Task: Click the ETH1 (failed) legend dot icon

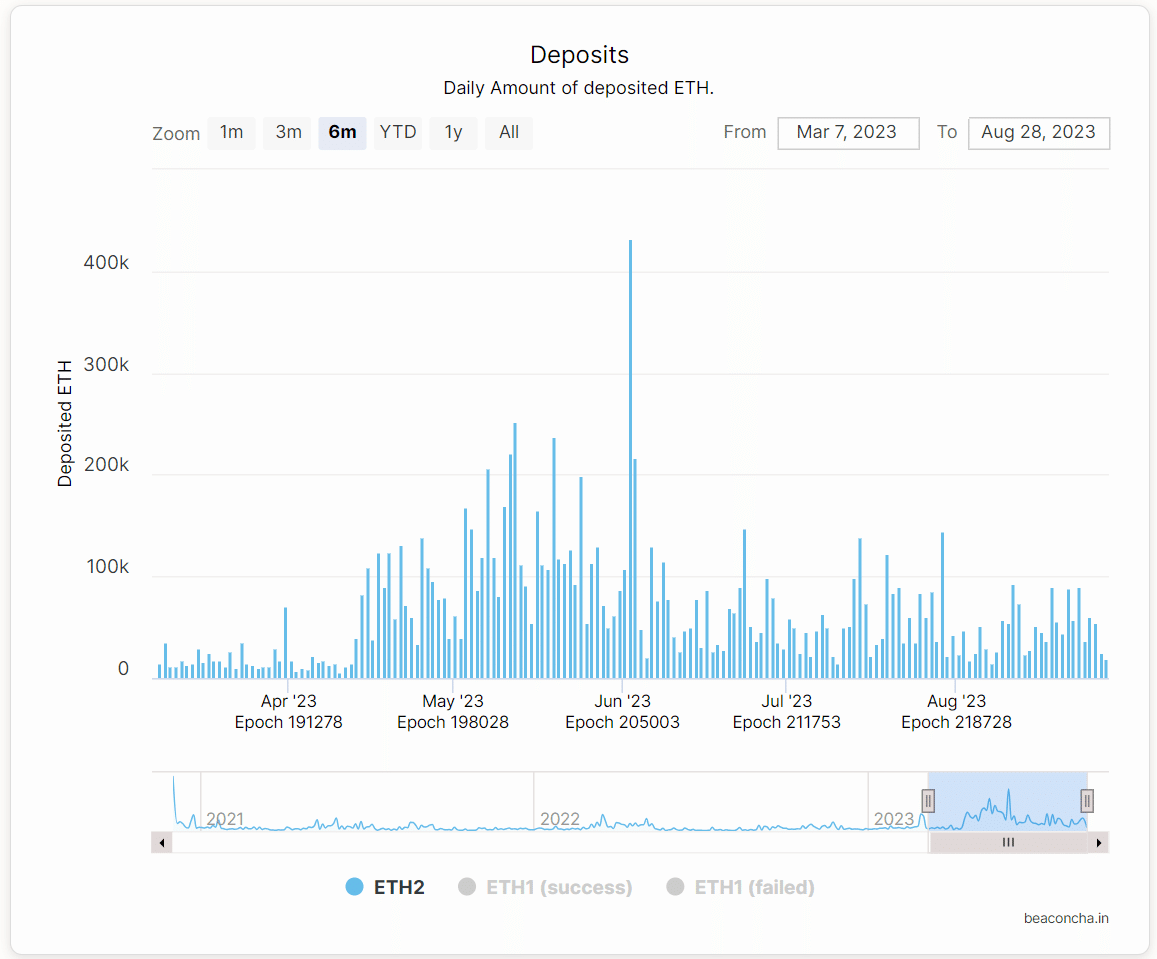Action: pos(675,886)
